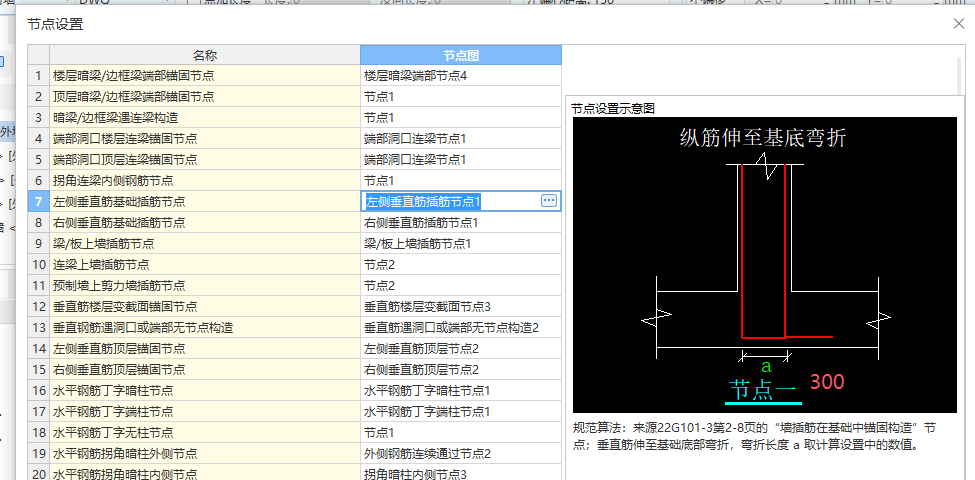The image size is (975, 480).
Task: Click row number 7 header cell
Action: 39,201
